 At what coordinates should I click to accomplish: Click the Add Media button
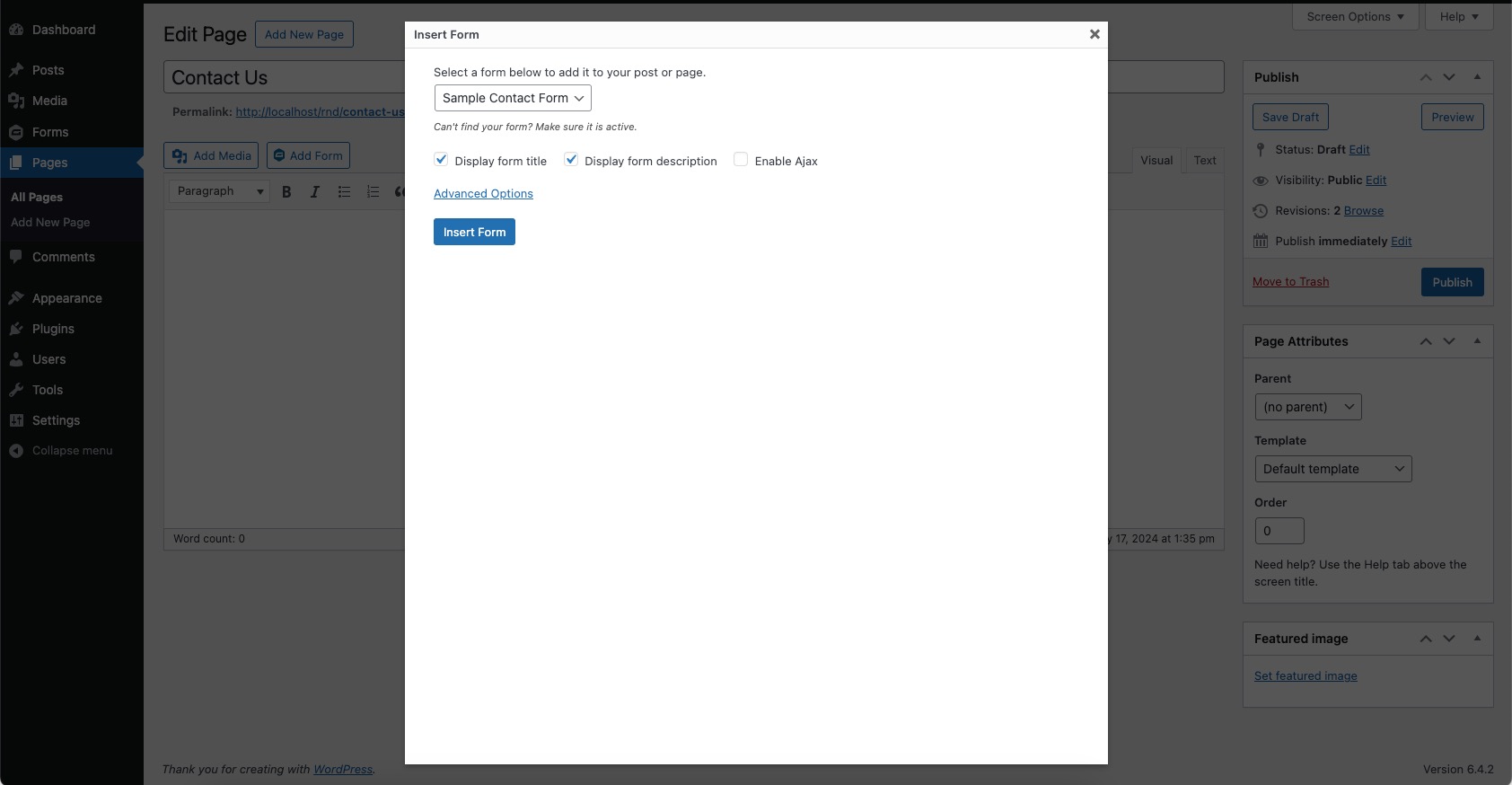(x=211, y=155)
